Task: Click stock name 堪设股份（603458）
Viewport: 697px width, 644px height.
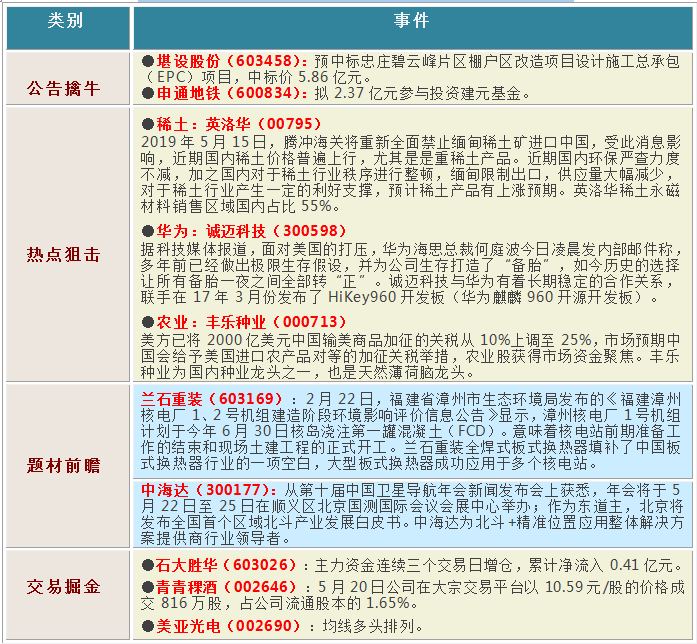Action: (231, 61)
